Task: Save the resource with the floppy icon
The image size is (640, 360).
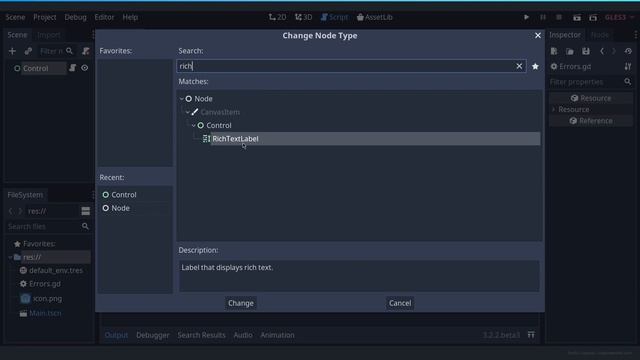Action: click(x=586, y=51)
